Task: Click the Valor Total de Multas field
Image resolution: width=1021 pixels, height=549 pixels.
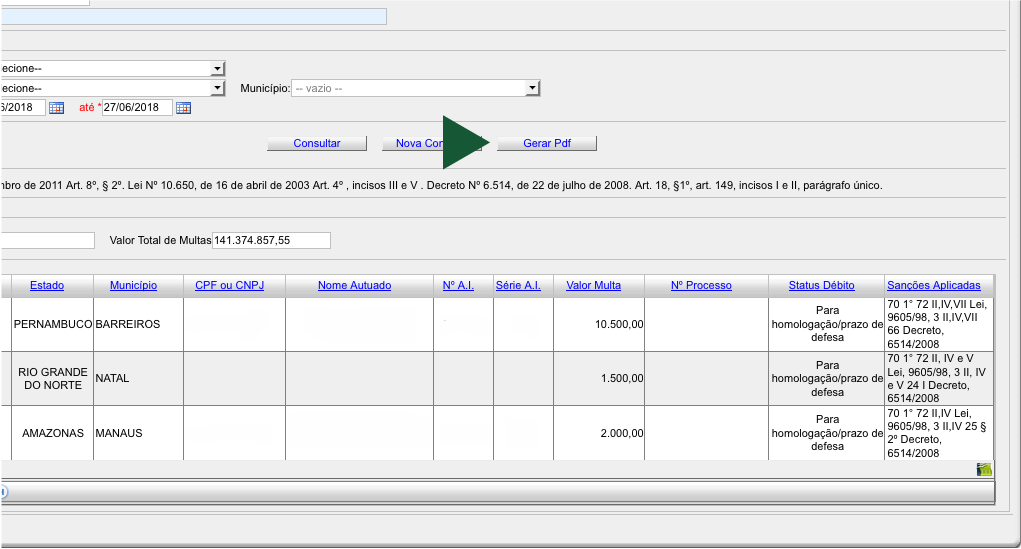Action: click(x=270, y=241)
